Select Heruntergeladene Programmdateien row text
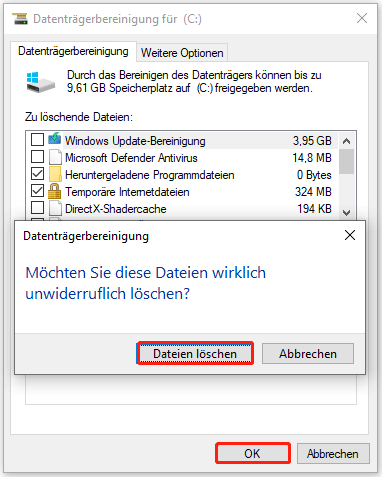The height and width of the screenshot is (477, 382). tap(150, 175)
